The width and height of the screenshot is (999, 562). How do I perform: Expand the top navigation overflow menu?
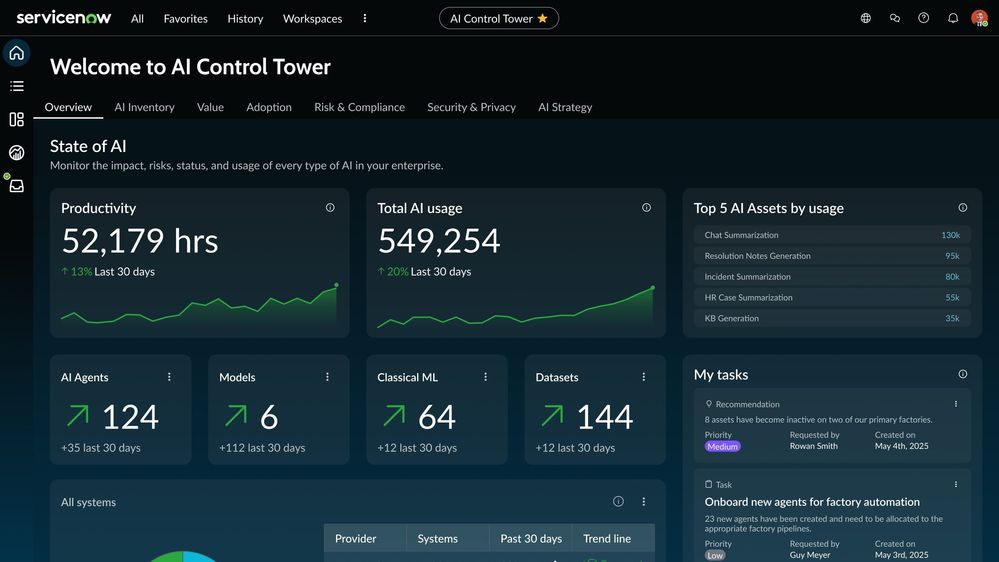point(364,18)
